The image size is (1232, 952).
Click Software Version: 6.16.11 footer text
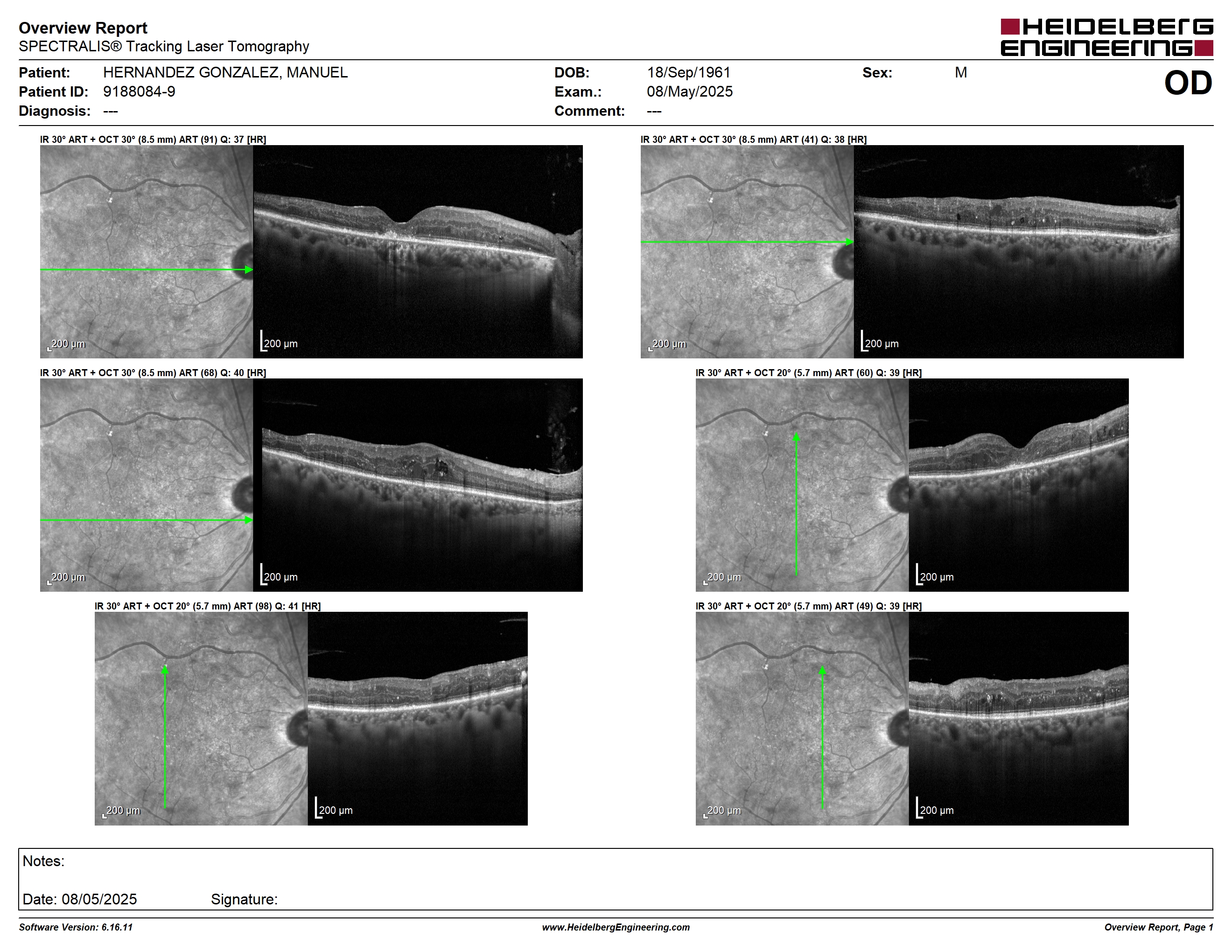coord(76,927)
